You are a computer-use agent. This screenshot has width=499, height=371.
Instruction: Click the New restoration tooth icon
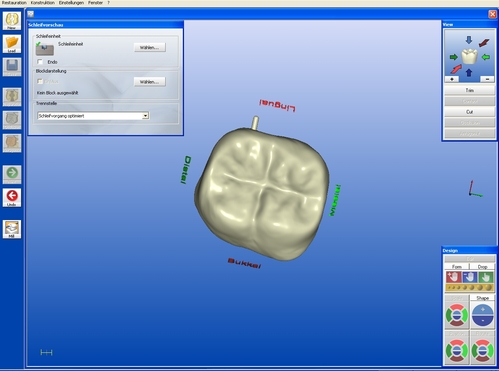tap(12, 20)
